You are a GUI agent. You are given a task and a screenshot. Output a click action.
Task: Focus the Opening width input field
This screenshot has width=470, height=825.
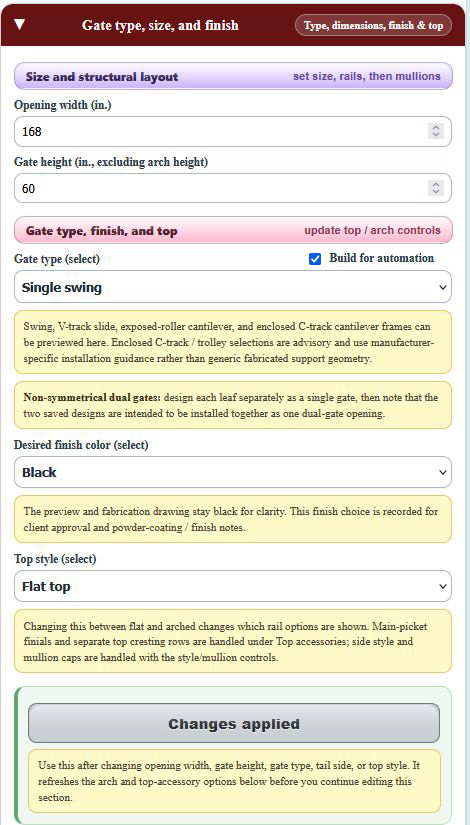[x=233, y=132]
